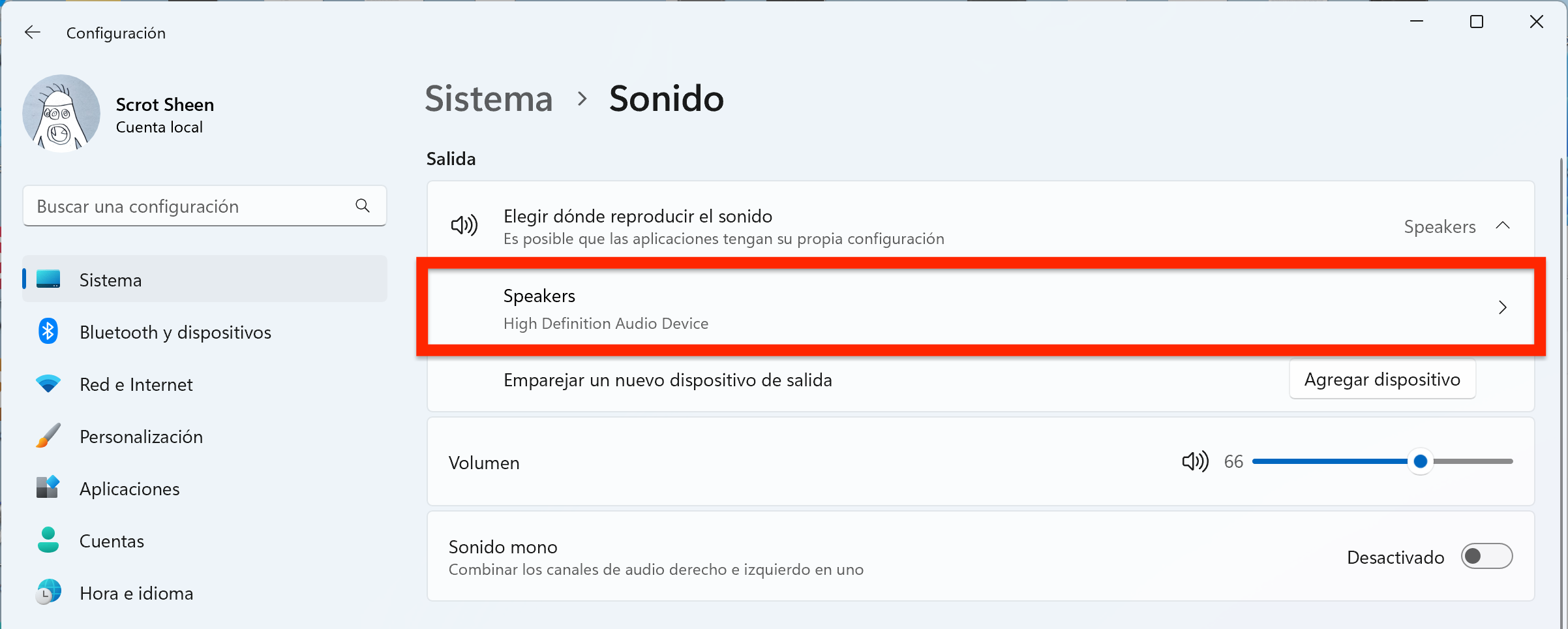Collapse the sound output chooser chevron

[x=1503, y=226]
